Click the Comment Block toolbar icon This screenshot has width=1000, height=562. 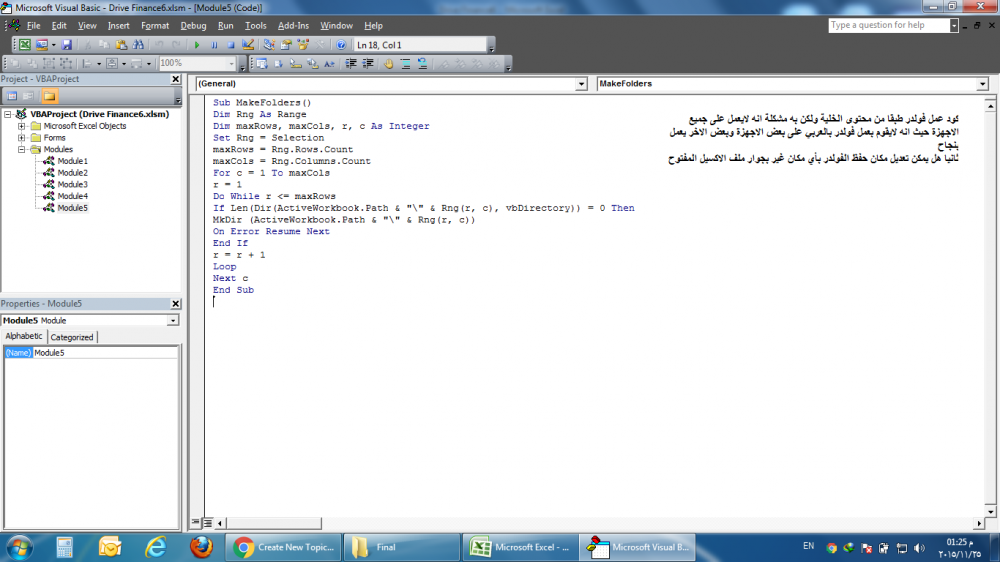pyautogui.click(x=406, y=64)
